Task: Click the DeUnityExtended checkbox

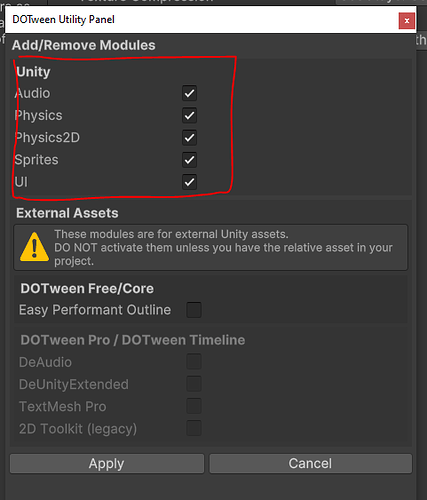Action: click(194, 384)
